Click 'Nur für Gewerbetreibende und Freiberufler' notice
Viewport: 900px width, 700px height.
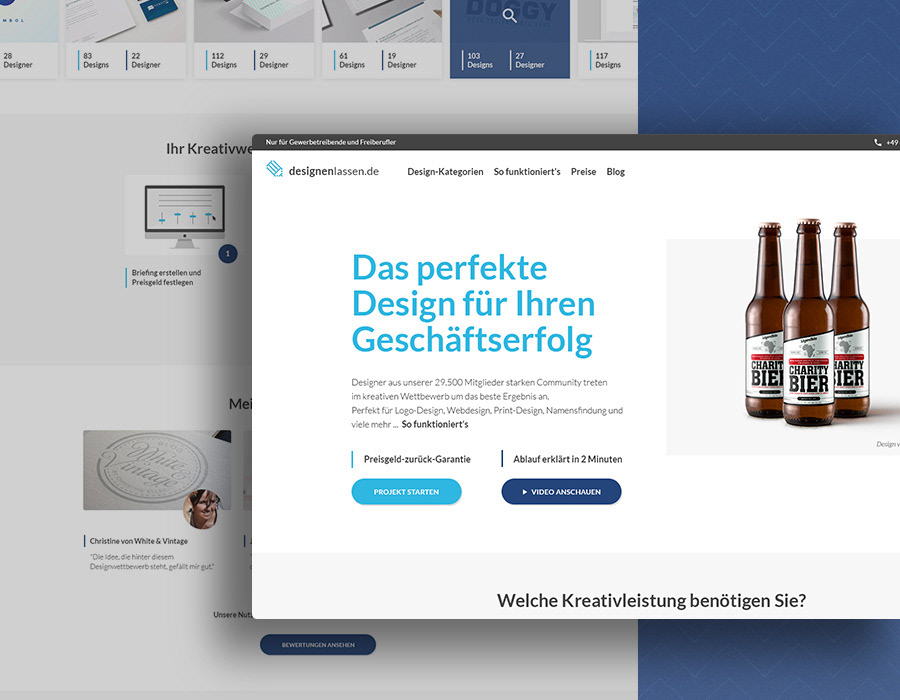(330, 142)
